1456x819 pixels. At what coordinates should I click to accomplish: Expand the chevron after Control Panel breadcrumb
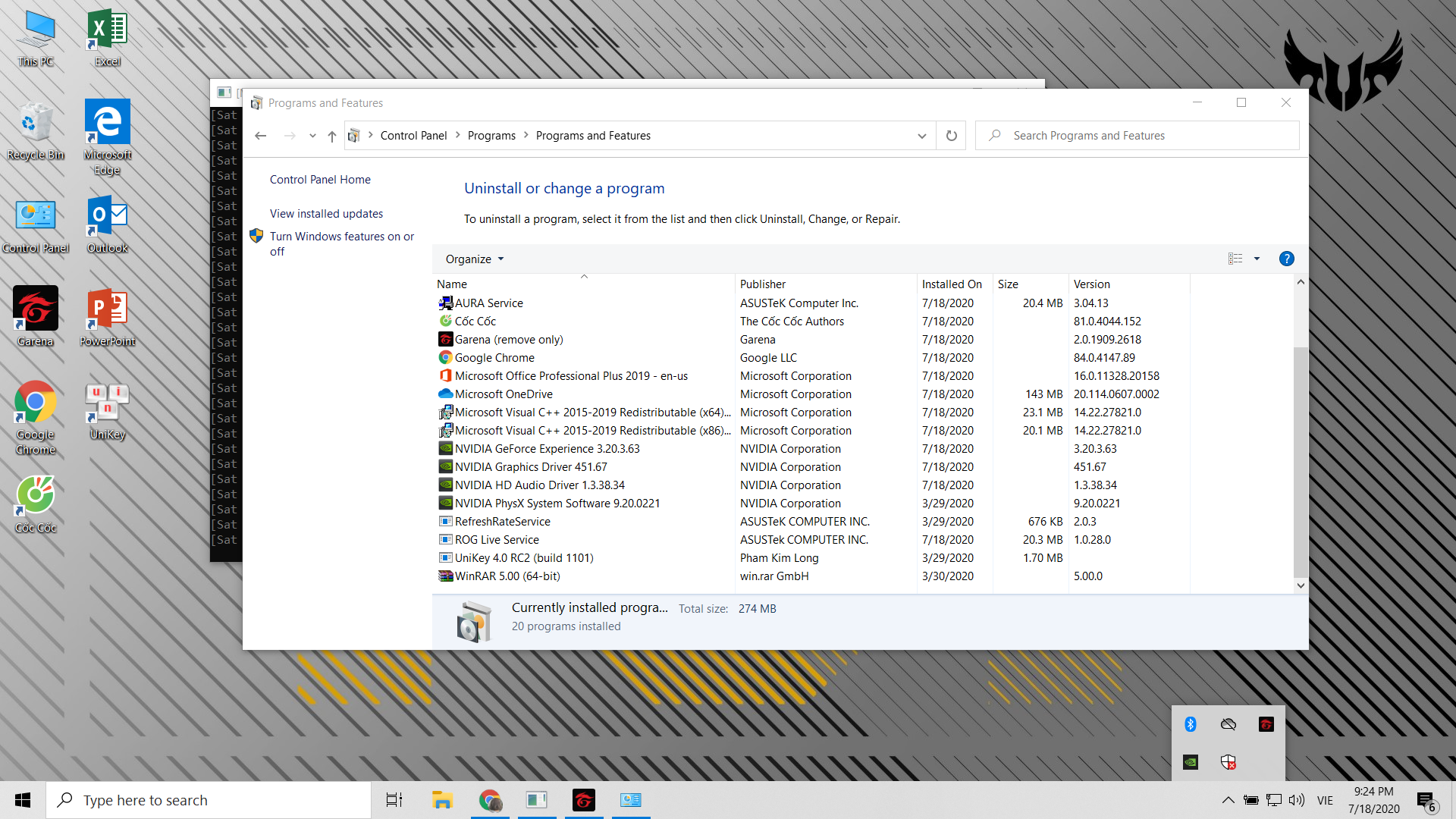tap(457, 135)
